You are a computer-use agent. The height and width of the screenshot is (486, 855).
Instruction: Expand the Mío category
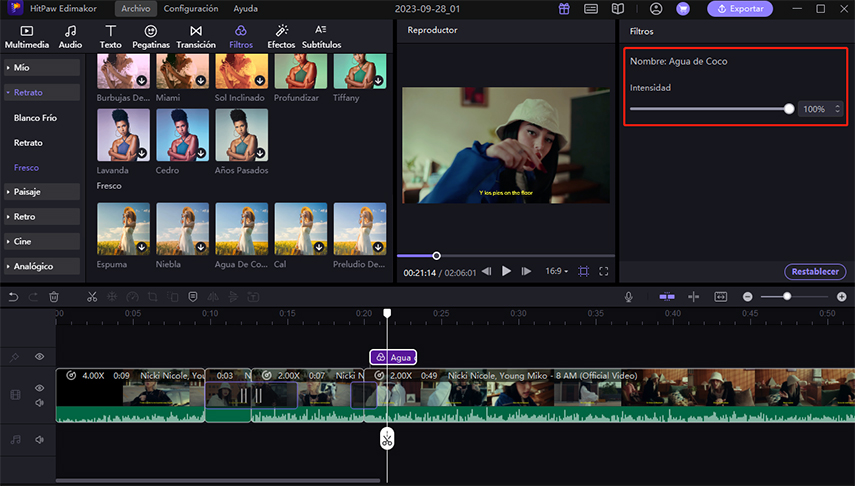point(42,68)
